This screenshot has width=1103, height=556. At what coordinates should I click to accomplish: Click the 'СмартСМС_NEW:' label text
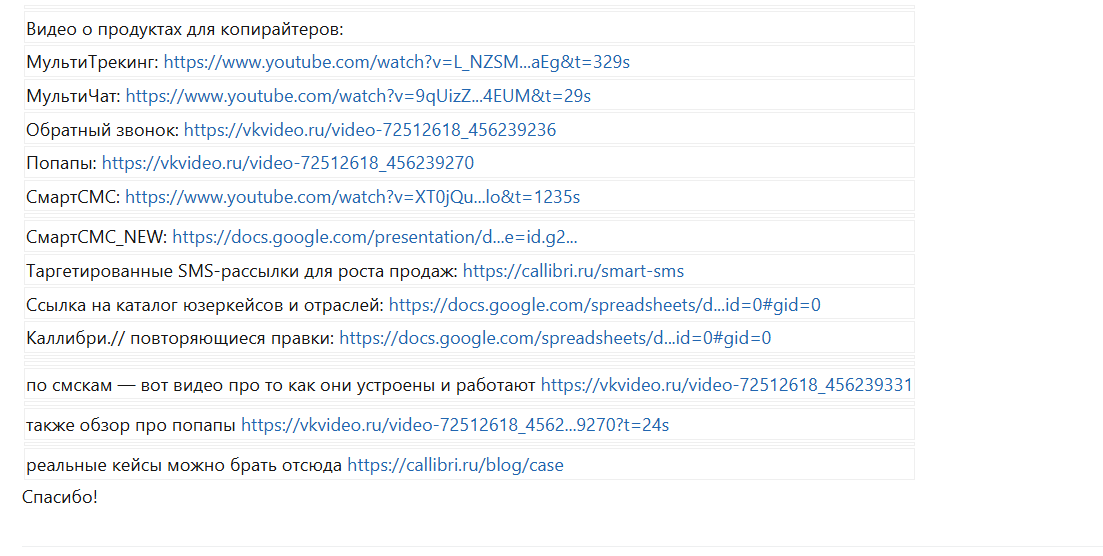click(x=97, y=237)
